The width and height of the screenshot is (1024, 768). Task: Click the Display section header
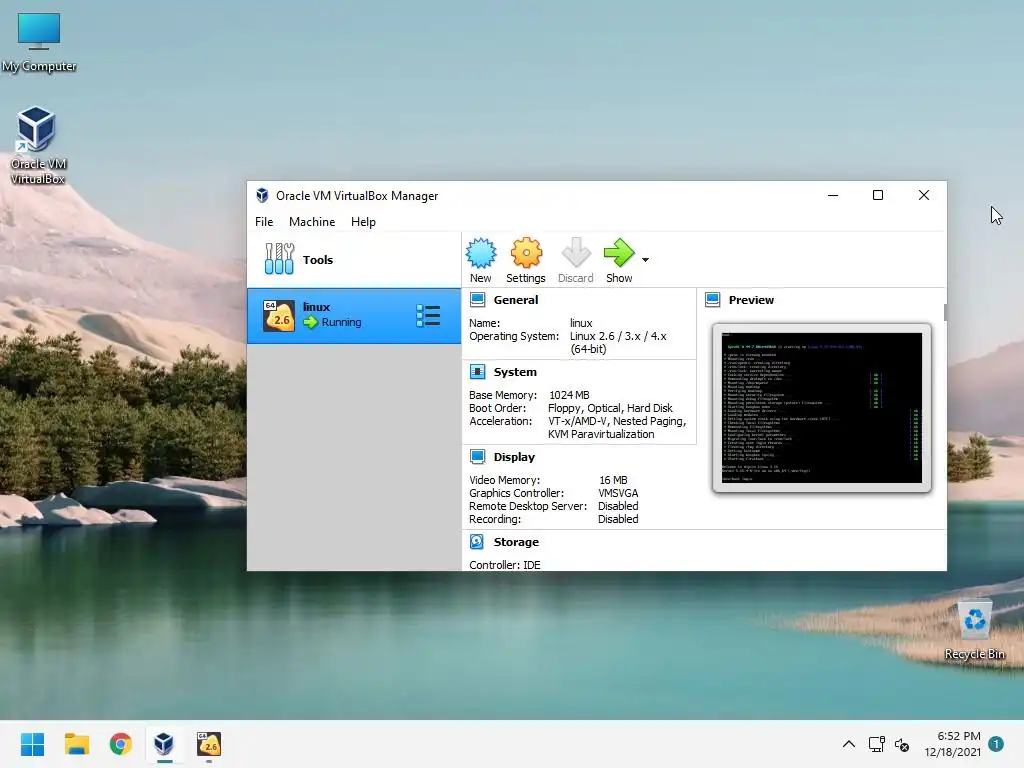pyautogui.click(x=514, y=457)
